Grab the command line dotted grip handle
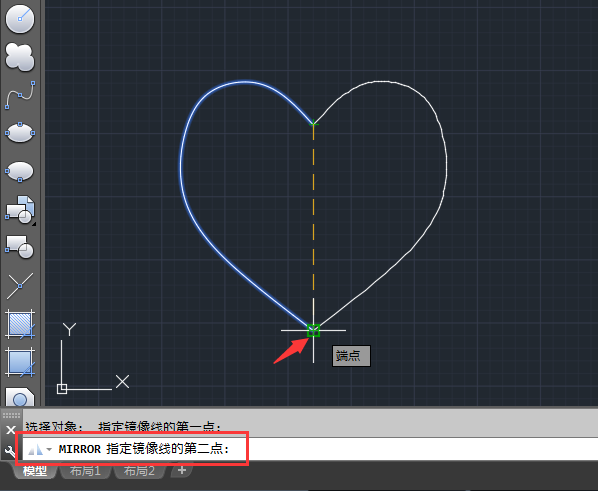The image size is (598, 491). (x=11, y=415)
